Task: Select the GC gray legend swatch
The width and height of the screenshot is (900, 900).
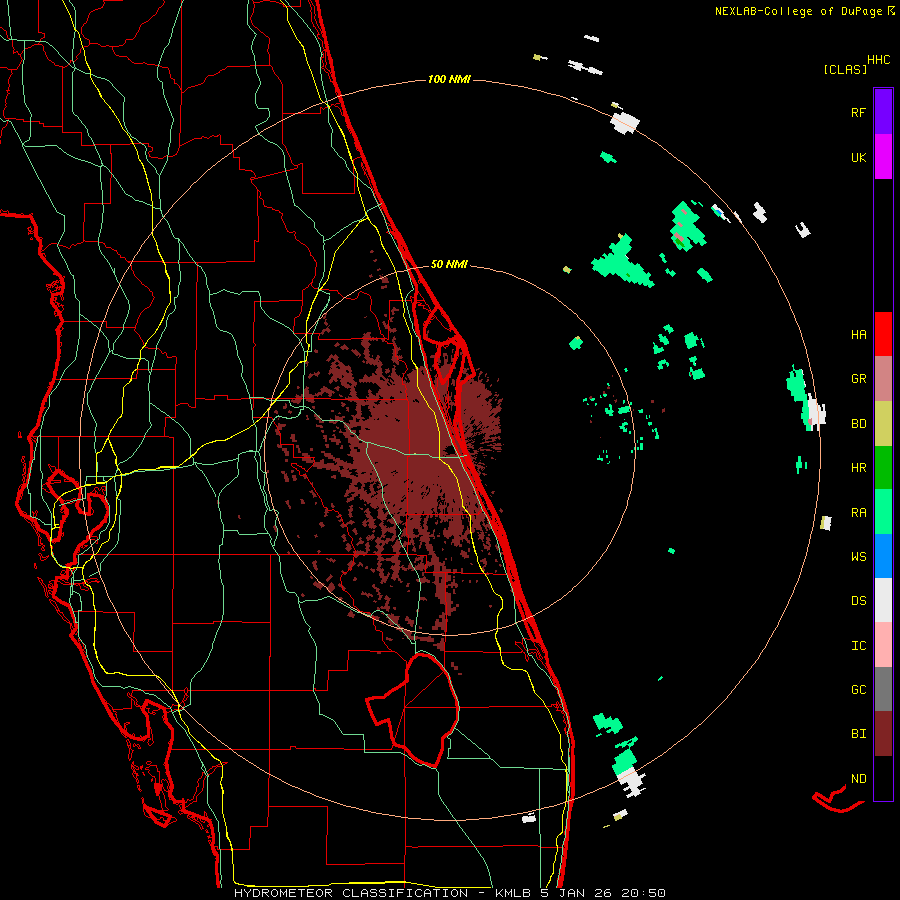Action: tap(883, 689)
